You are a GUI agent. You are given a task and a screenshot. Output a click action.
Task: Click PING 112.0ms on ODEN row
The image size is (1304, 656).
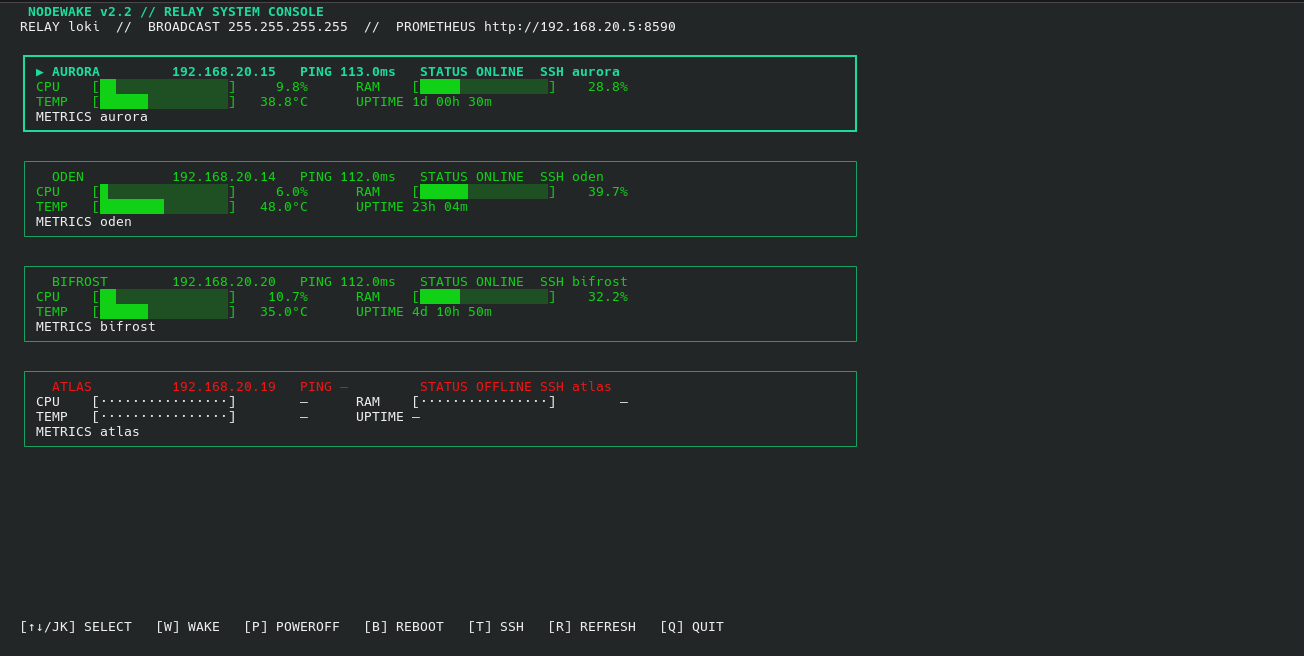(348, 177)
